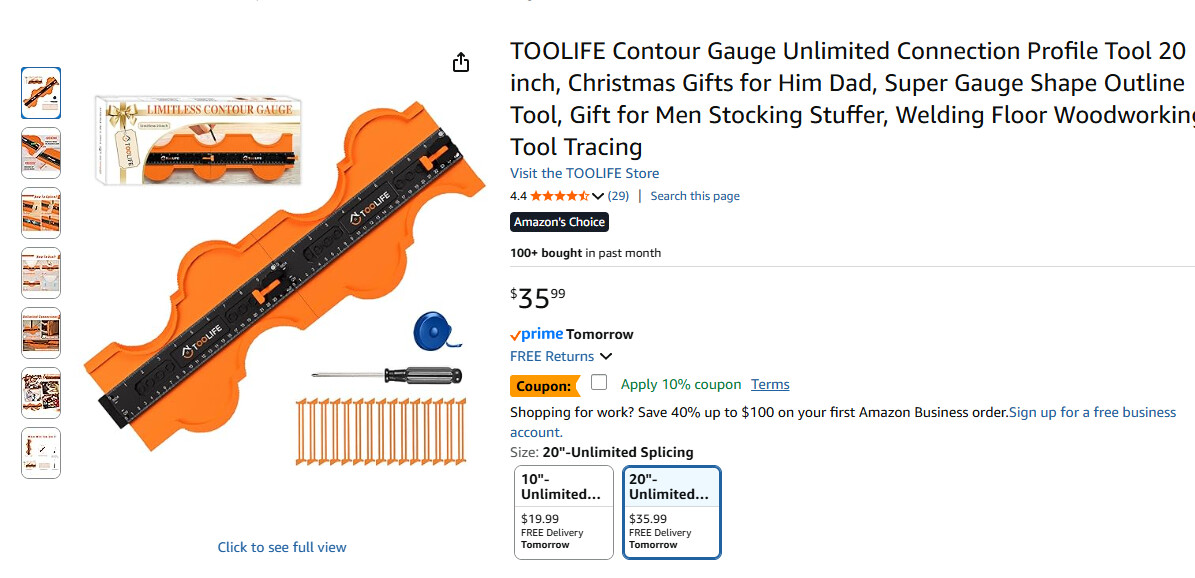Click the share icon above product image
Screen dimensions: 1195x578
click(460, 63)
